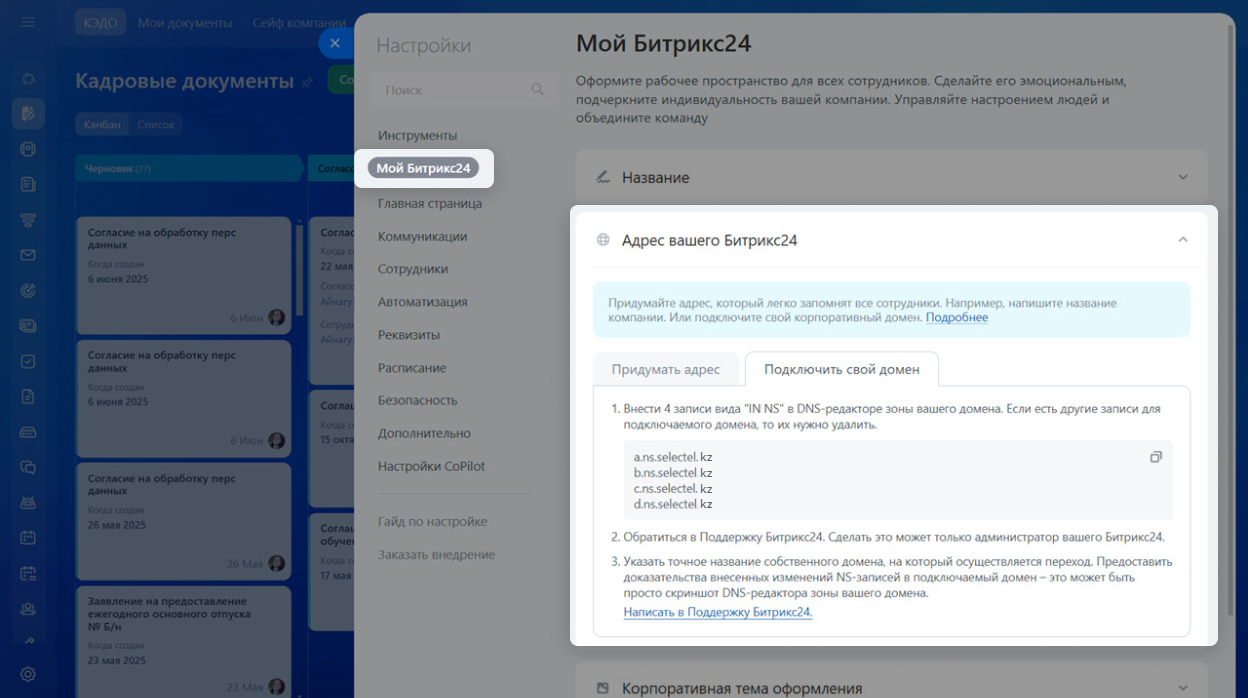Open the hamburger menu in the left sidebar
The width and height of the screenshot is (1248, 698).
coord(28,22)
